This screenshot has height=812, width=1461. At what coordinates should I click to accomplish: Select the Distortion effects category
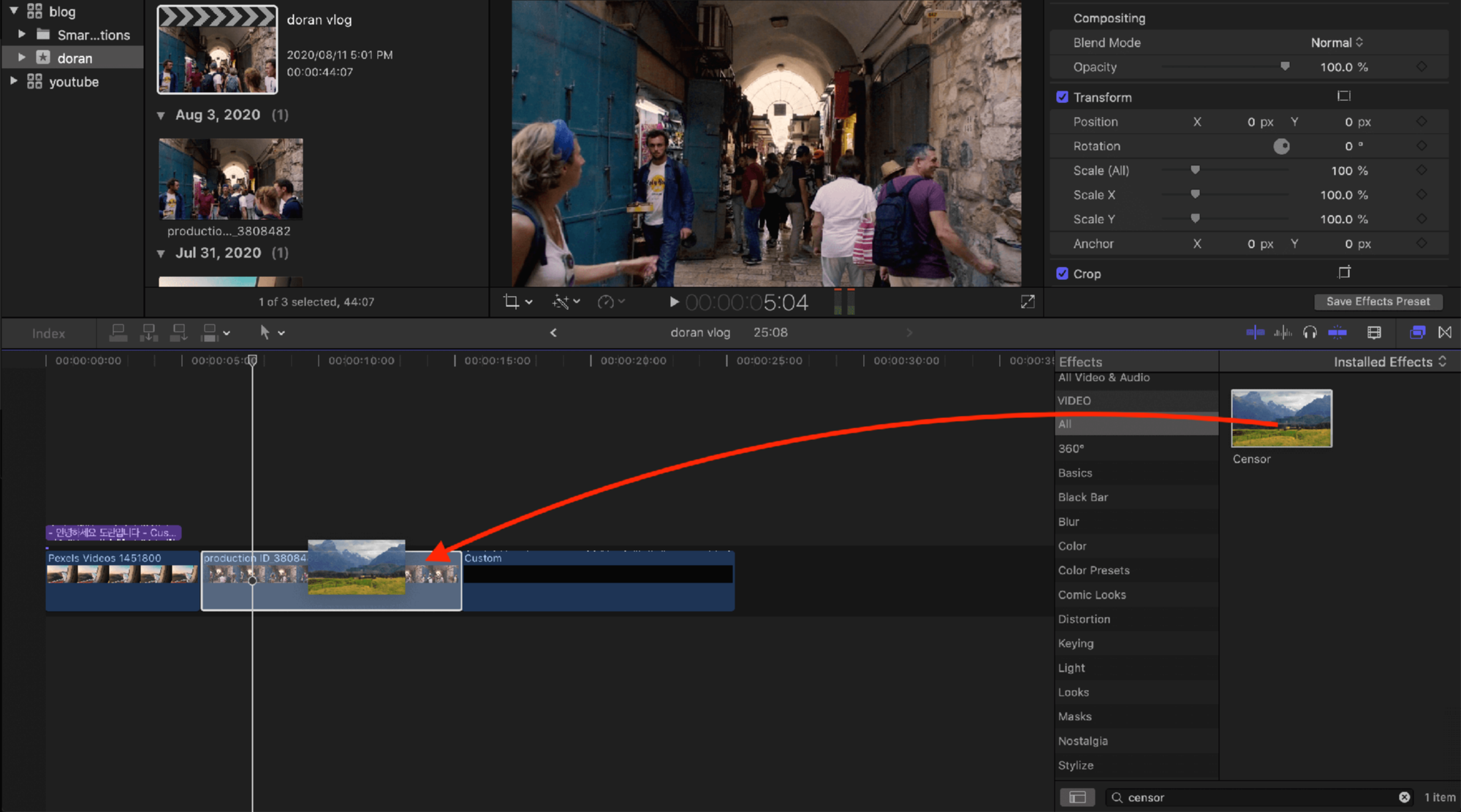[1084, 619]
